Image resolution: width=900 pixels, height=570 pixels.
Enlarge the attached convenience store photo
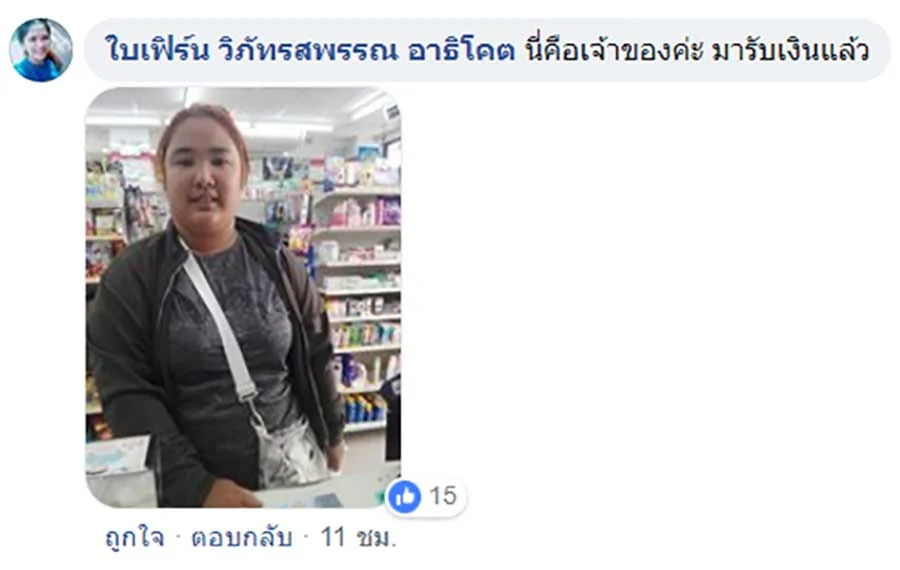(x=243, y=297)
